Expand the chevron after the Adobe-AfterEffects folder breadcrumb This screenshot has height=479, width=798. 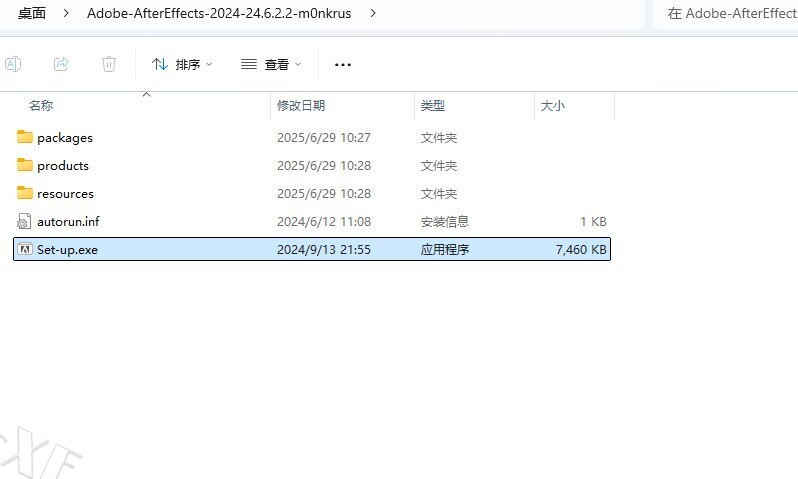(373, 13)
